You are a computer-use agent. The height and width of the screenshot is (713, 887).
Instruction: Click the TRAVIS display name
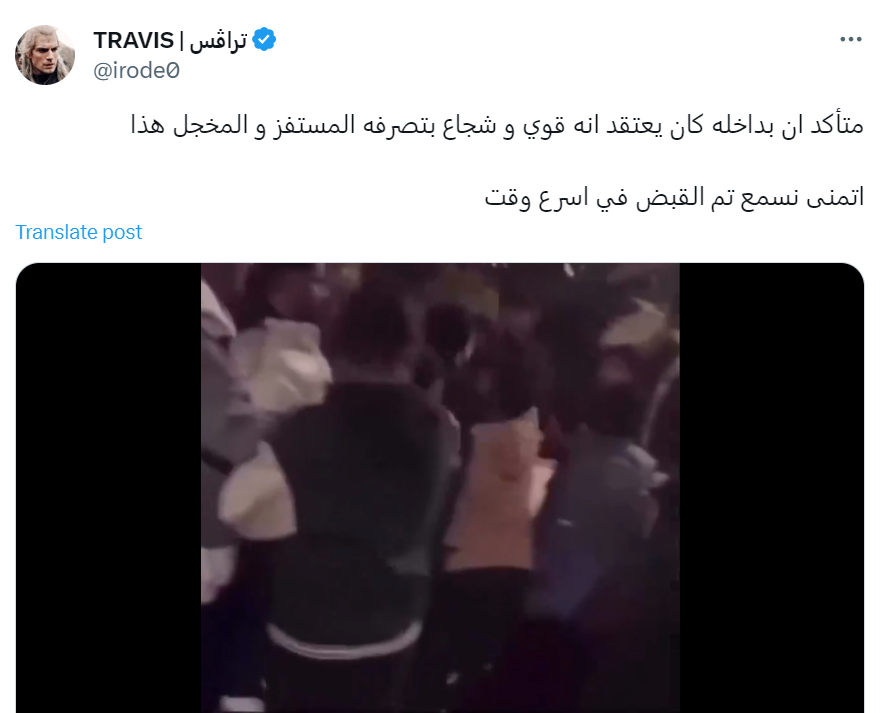134,40
